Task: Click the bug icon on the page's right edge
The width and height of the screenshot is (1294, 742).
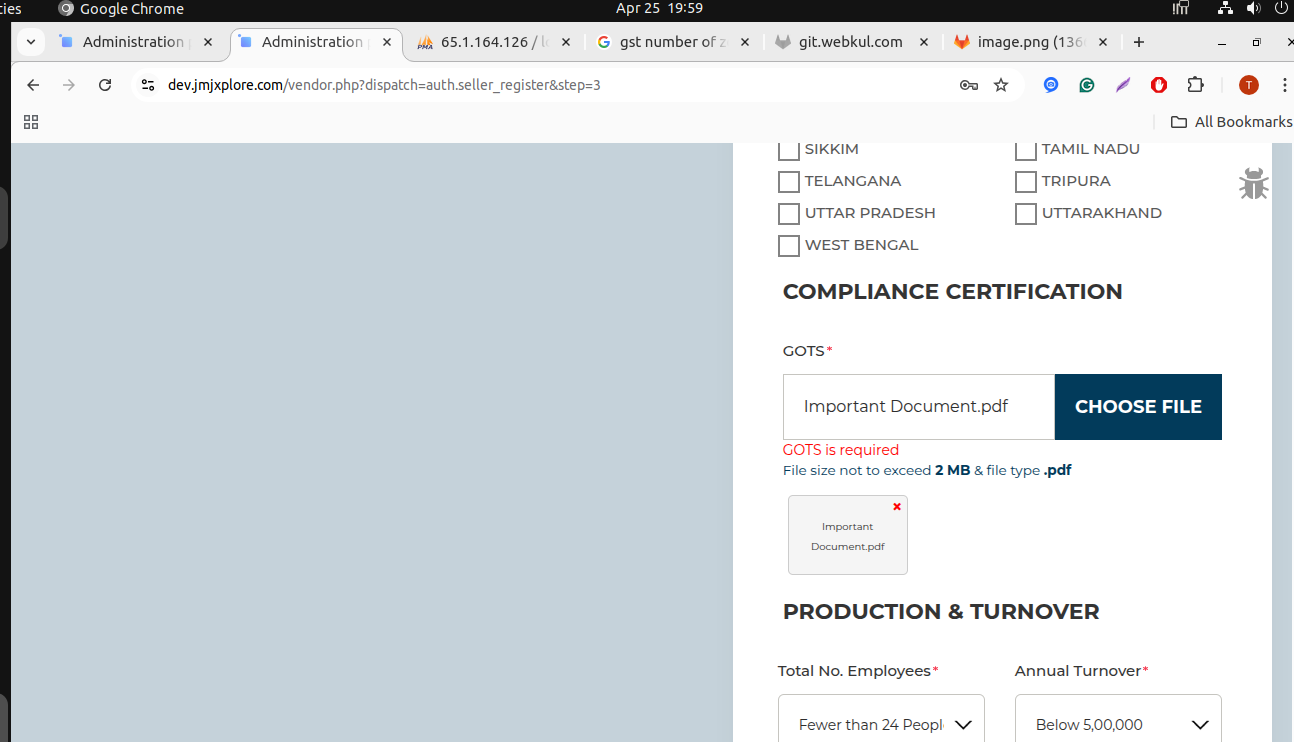Action: coord(1253,184)
